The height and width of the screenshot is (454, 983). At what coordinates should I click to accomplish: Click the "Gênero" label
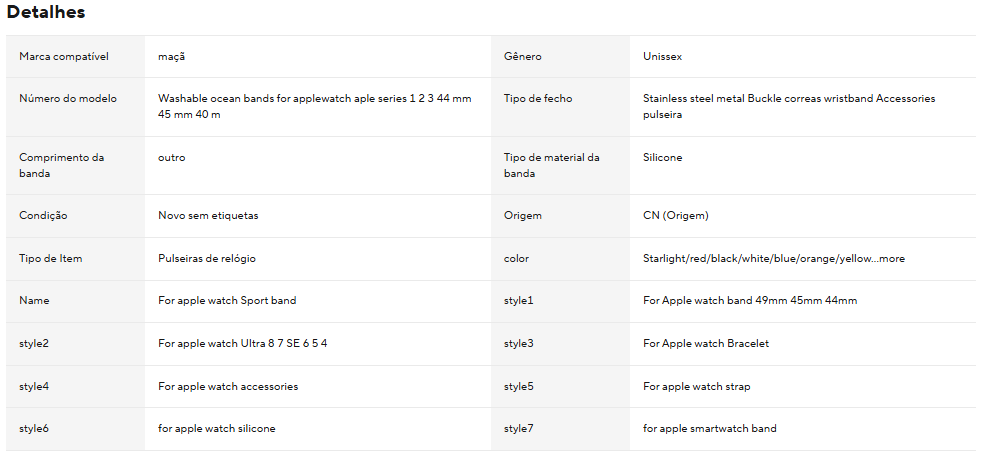(523, 57)
